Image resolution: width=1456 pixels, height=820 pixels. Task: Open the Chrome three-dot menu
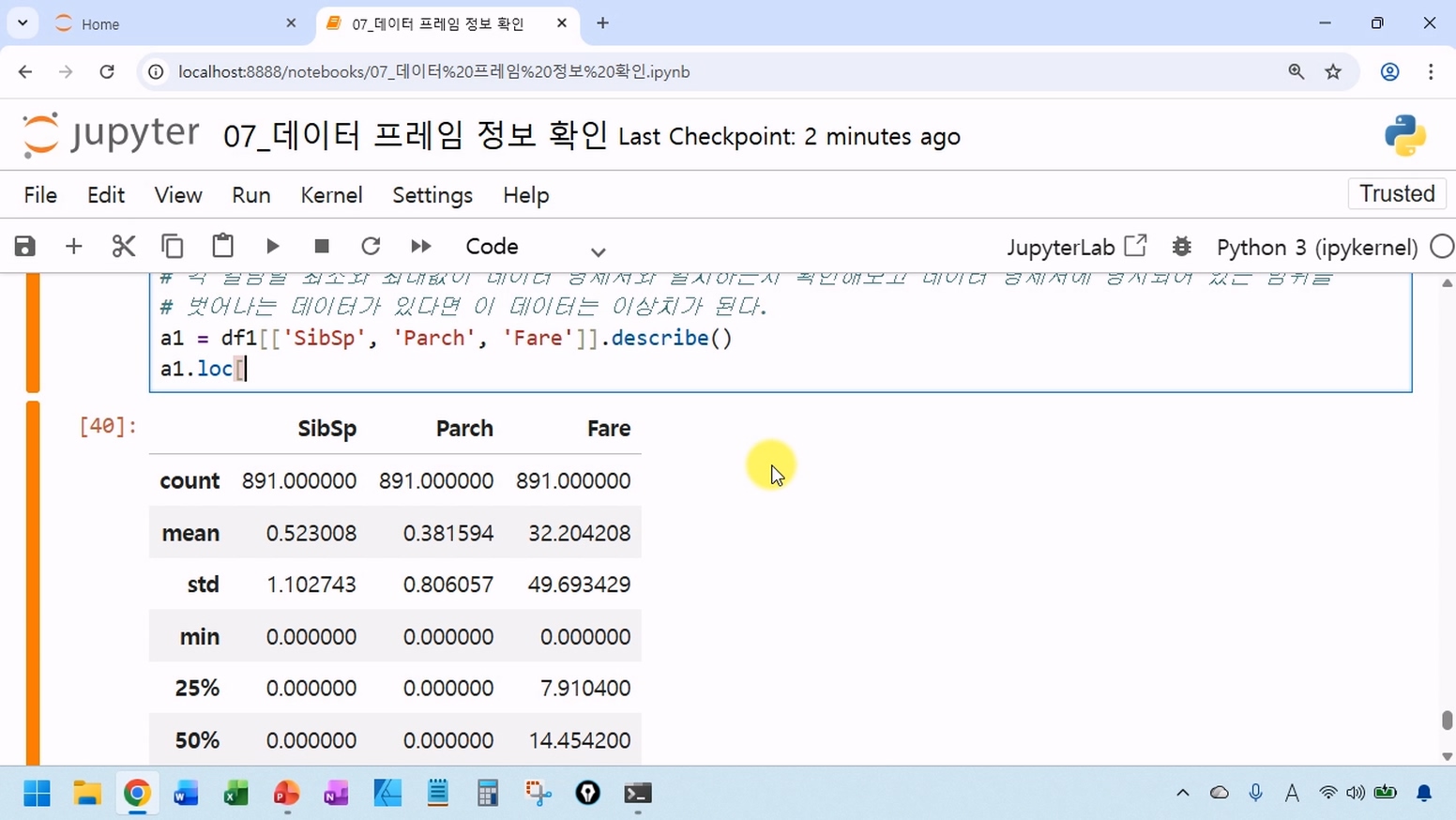(1431, 71)
